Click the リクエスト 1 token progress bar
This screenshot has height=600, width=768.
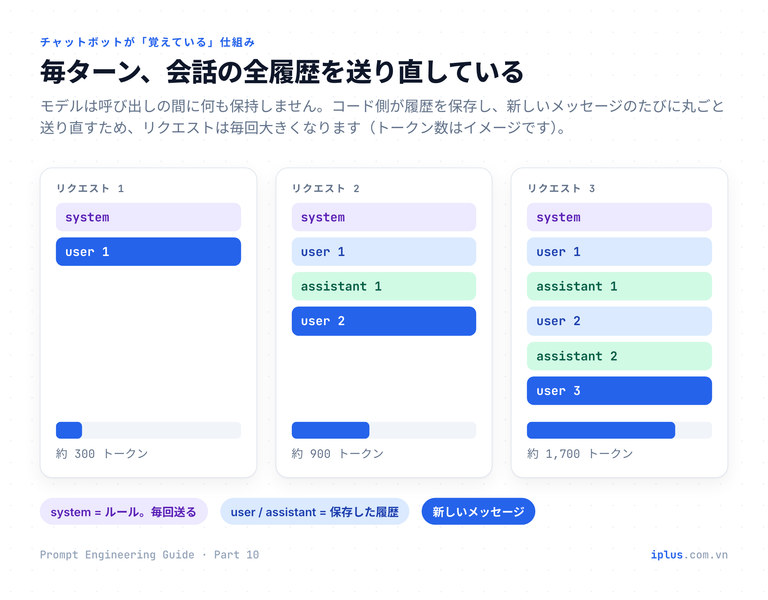(148, 430)
